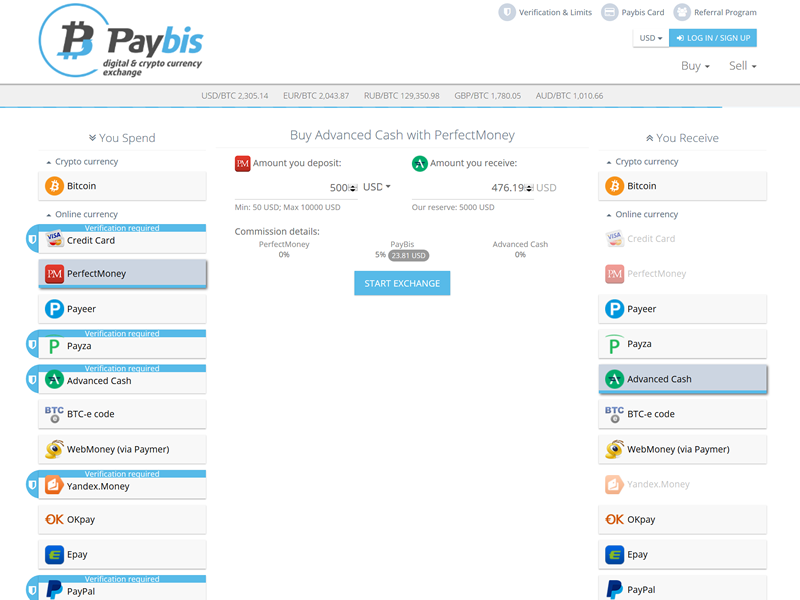Click the Referral Program icon
800x600 pixels.
click(x=682, y=12)
